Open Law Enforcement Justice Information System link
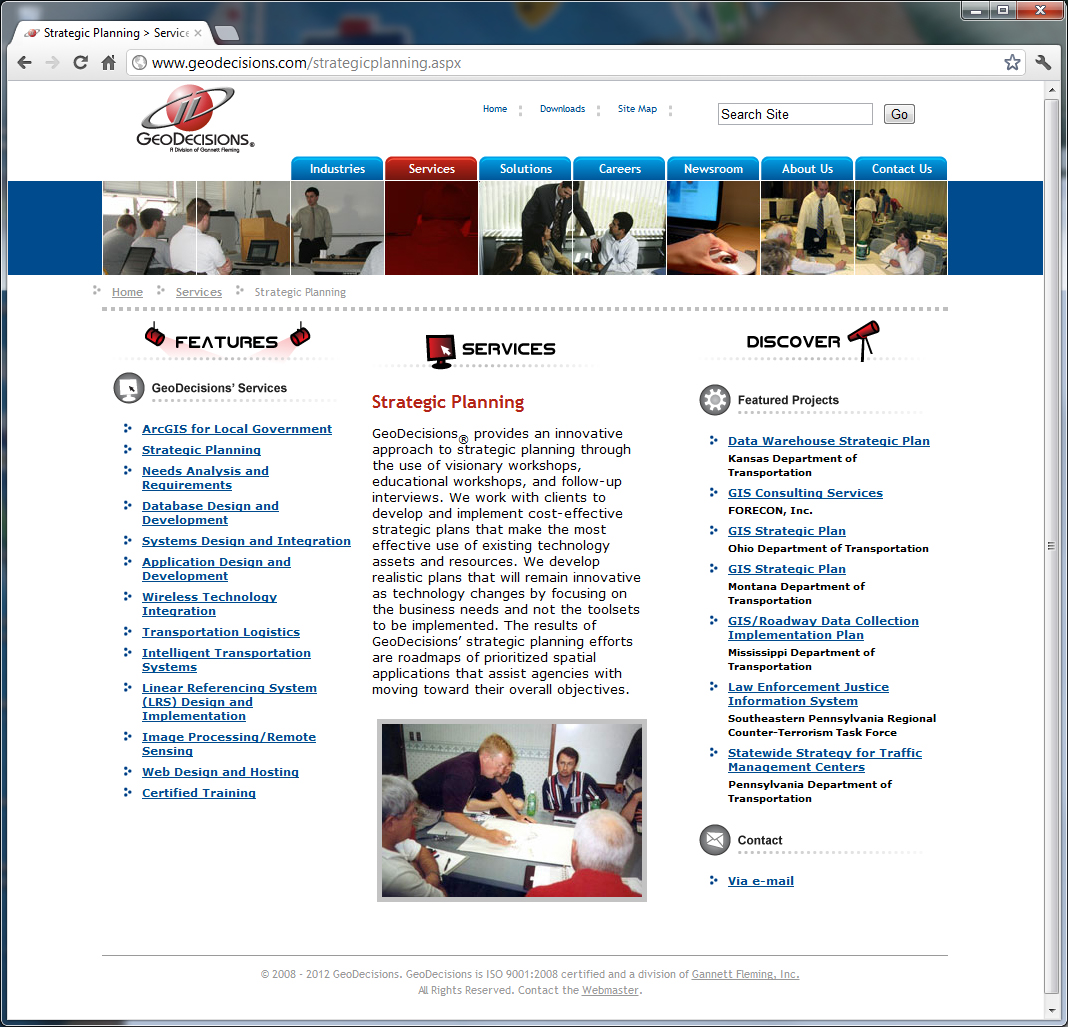 (808, 694)
